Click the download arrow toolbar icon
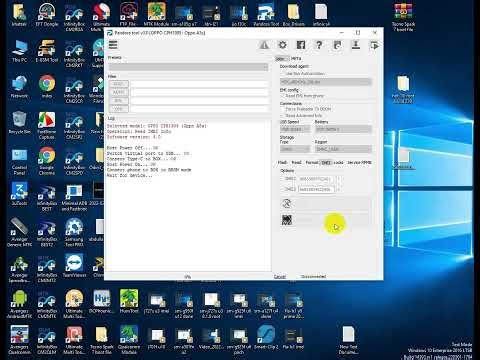480x360 pixels. click(x=356, y=45)
